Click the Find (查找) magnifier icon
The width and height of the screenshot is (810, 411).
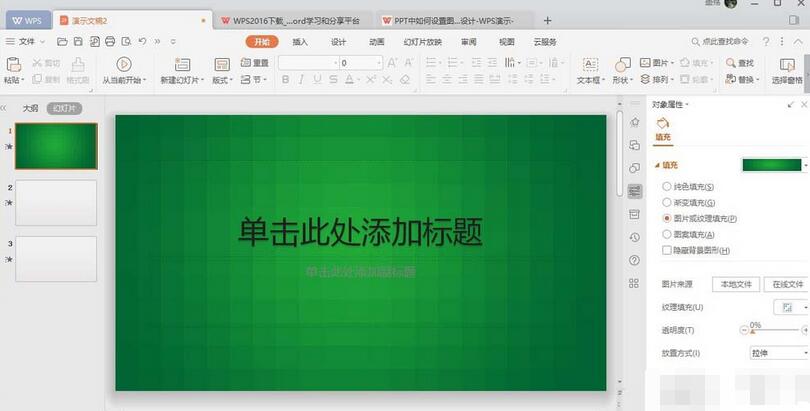(730, 63)
